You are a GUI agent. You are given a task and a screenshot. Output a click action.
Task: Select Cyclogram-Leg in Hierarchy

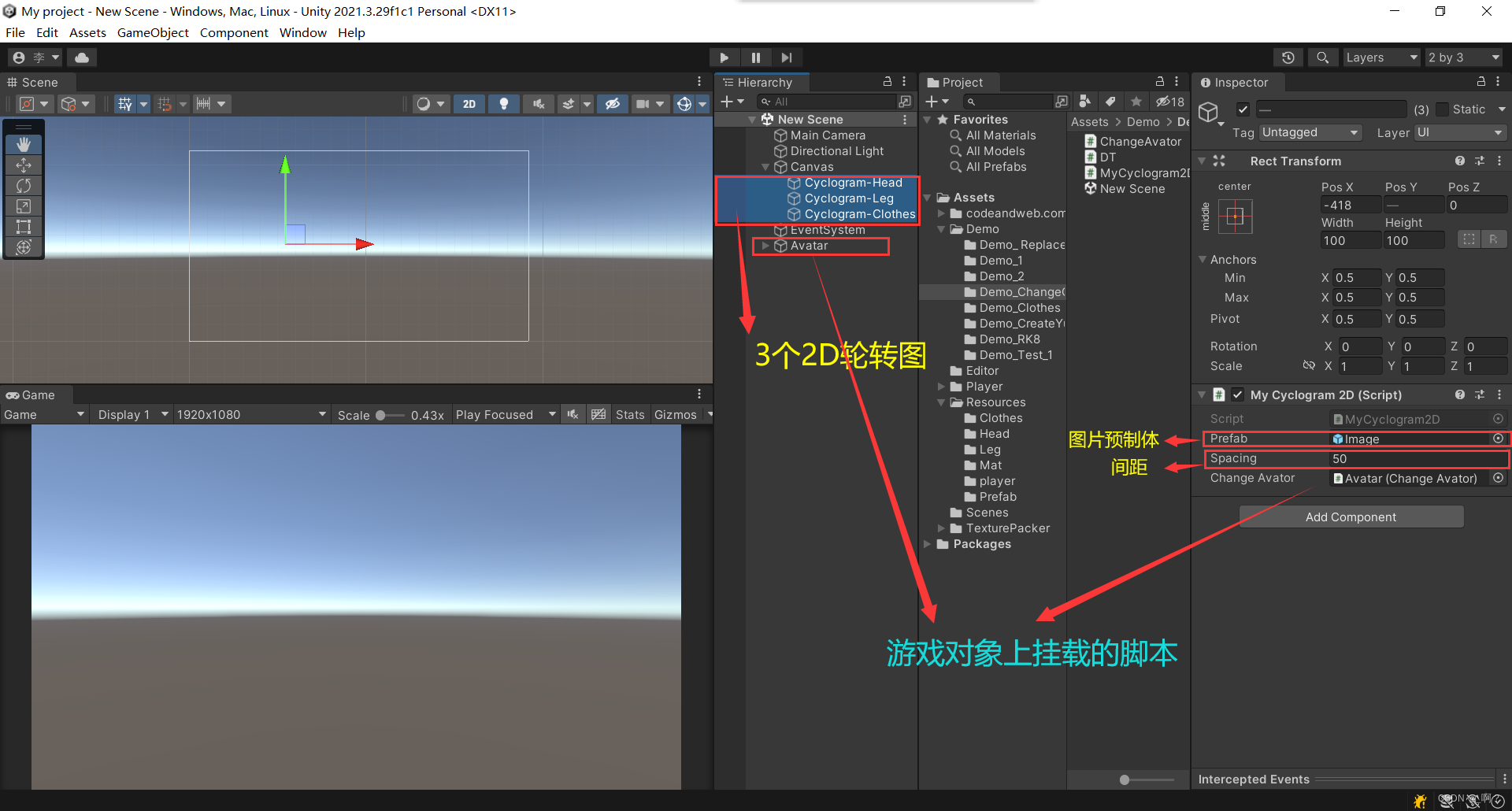pos(849,198)
